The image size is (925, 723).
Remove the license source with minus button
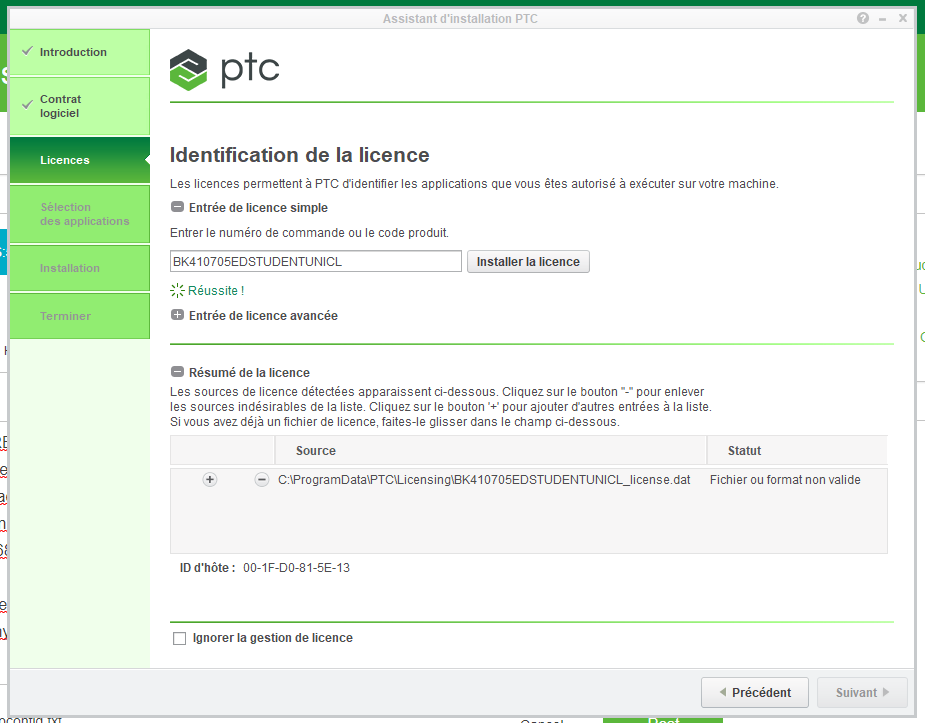tap(261, 479)
